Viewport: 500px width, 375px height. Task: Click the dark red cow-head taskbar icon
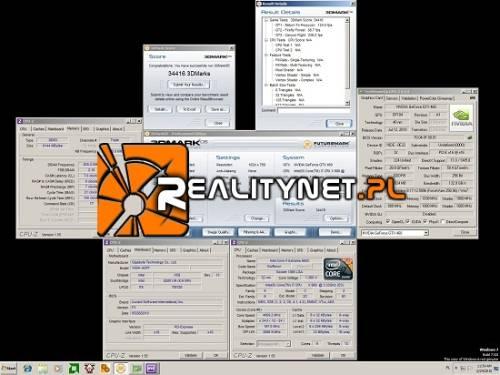89,368
